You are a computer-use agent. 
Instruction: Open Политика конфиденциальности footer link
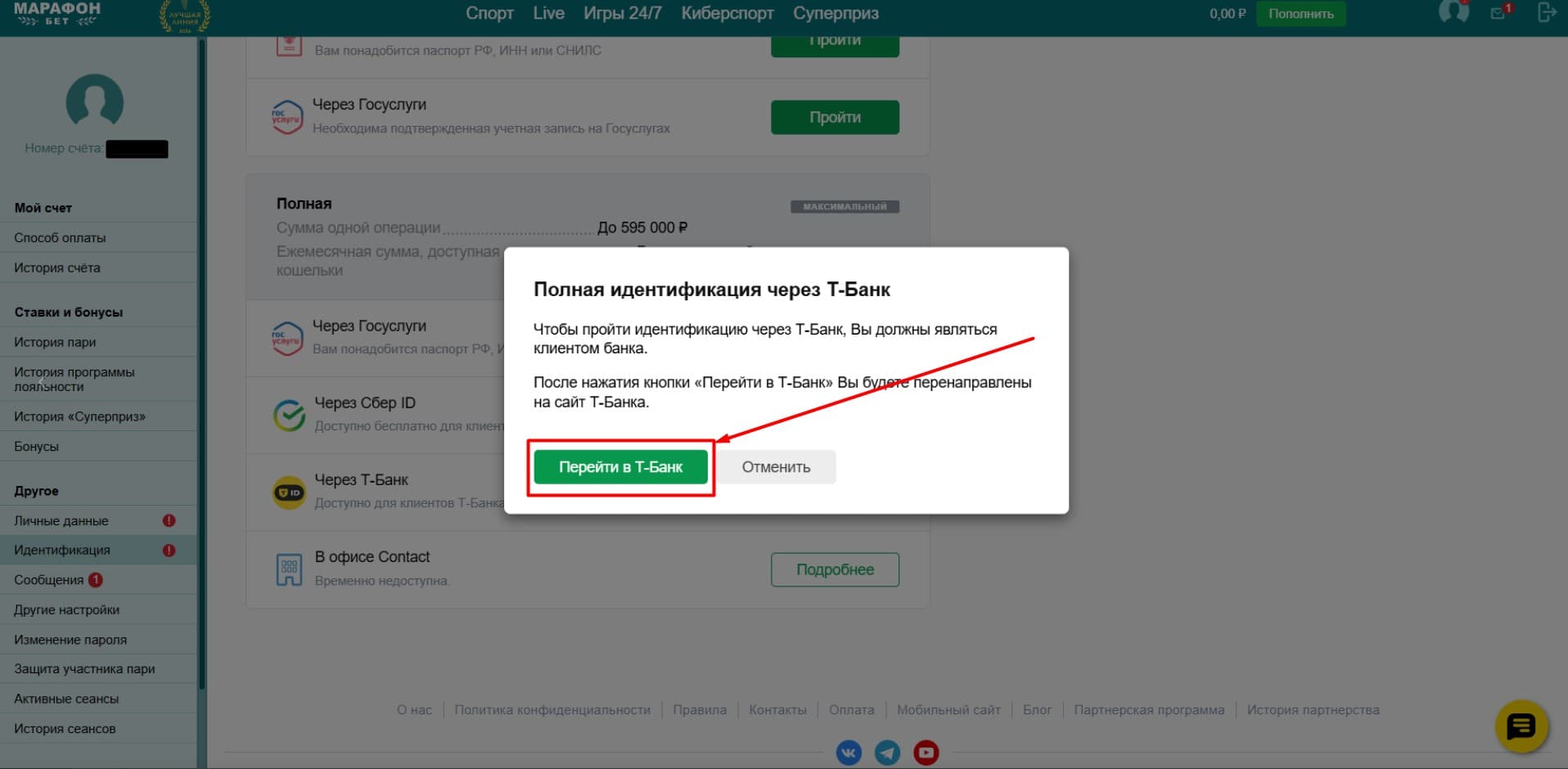click(552, 710)
